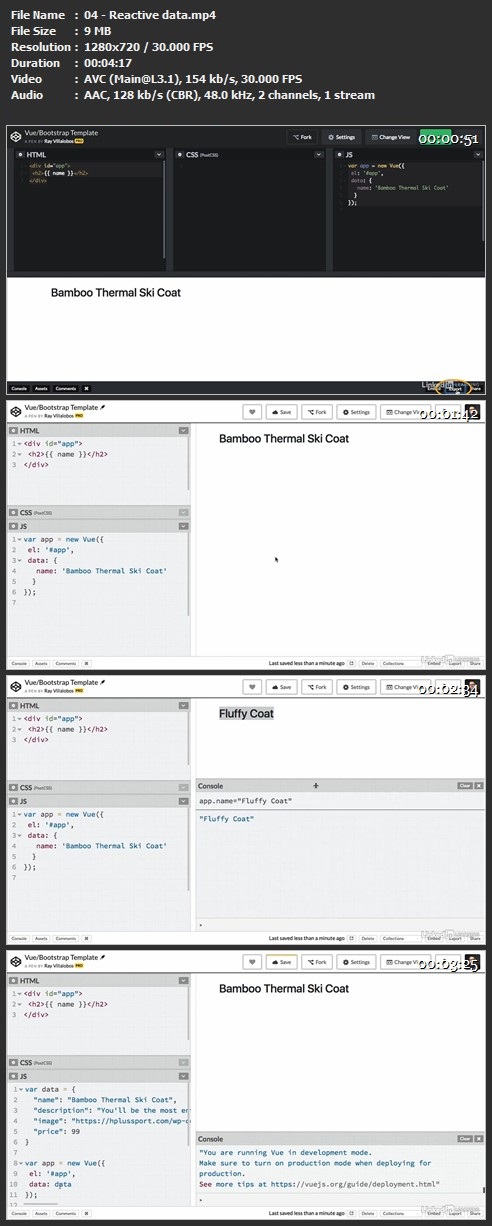Click console output "Fluffy Coat" result line

[x=226, y=819]
